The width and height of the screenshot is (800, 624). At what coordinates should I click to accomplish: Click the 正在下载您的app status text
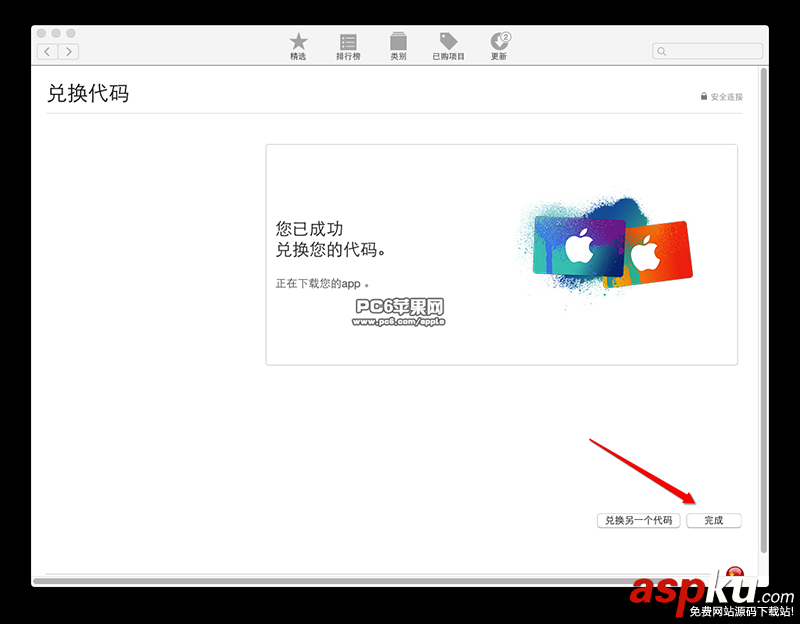click(322, 284)
